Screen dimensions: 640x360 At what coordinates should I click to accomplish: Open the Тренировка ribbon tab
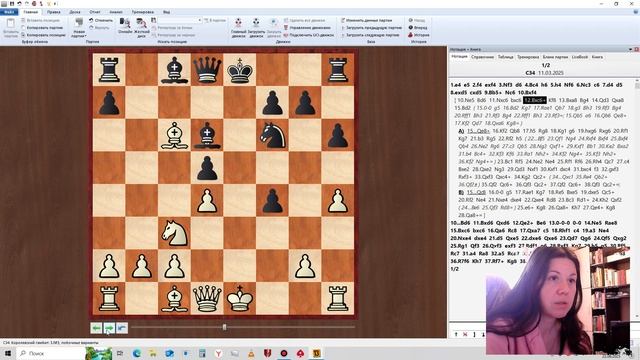[142, 12]
